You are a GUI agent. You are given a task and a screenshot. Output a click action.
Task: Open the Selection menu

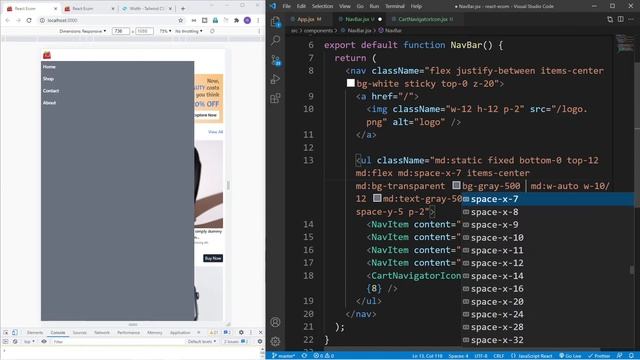(x=322, y=6)
